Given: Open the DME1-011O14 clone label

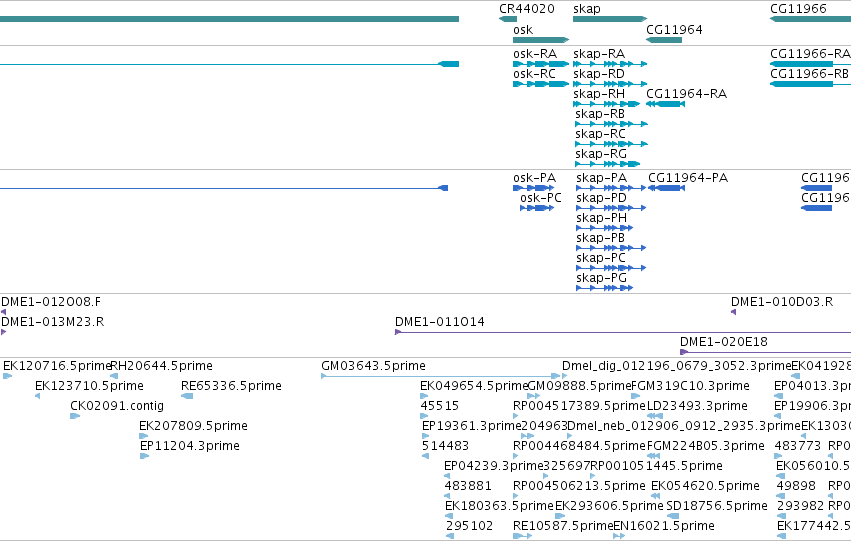Looking at the screenshot, I should [440, 322].
